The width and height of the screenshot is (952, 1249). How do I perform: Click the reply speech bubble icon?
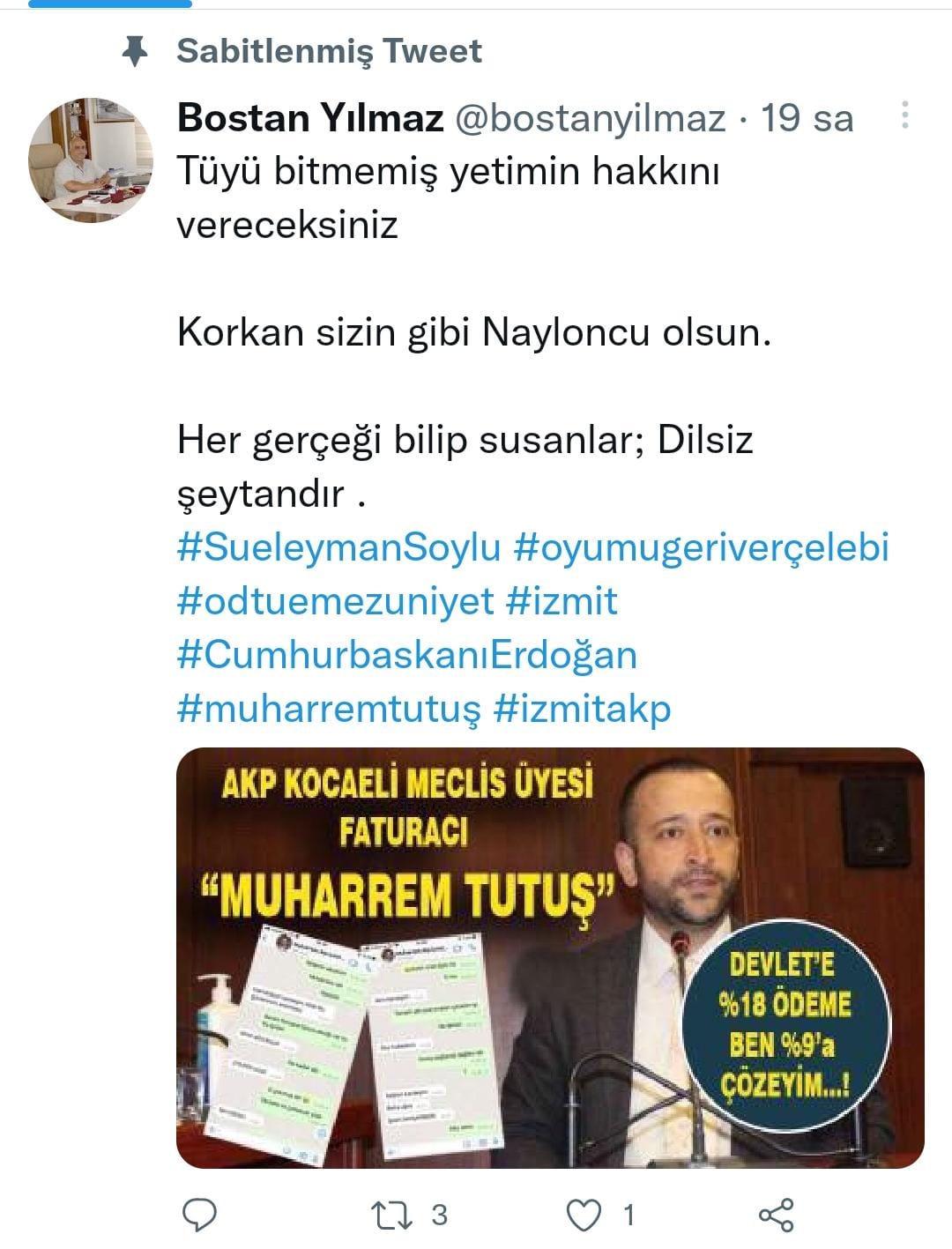tap(199, 1215)
